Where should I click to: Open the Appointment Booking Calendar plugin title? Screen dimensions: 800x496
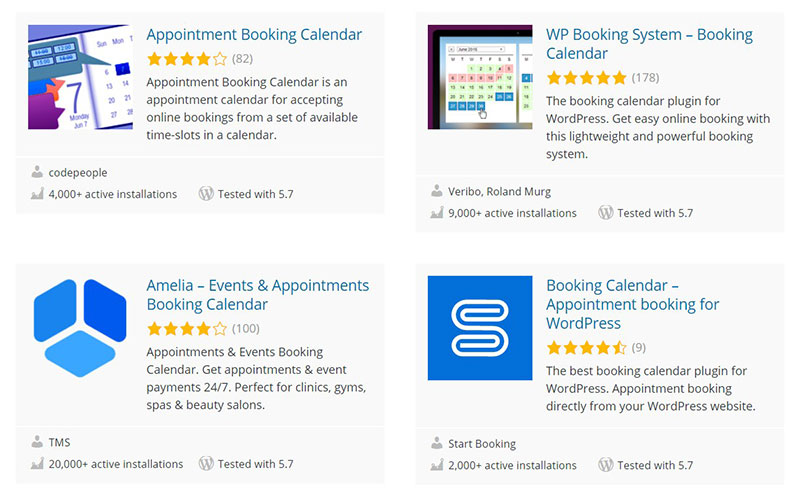[254, 35]
